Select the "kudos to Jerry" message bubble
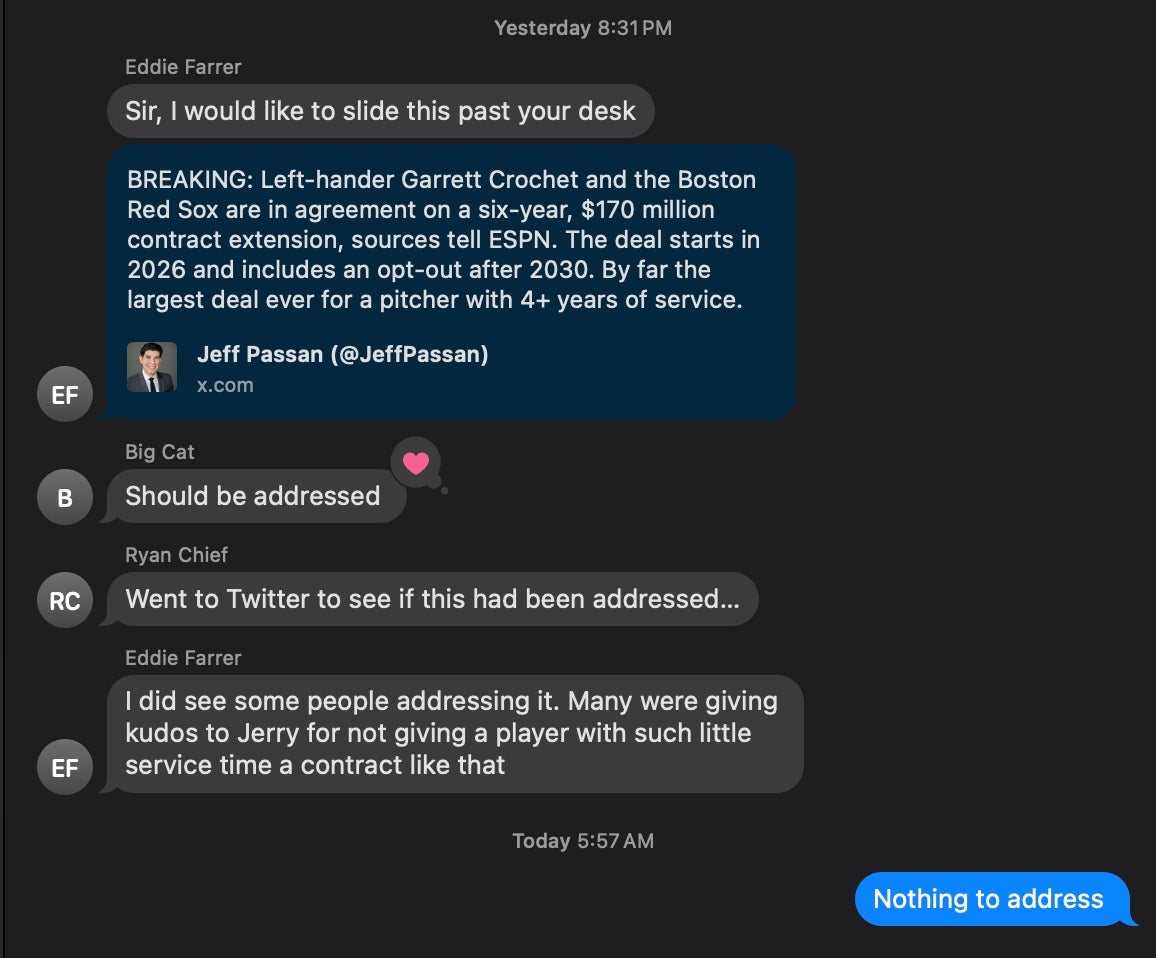1156x958 pixels. coord(452,733)
